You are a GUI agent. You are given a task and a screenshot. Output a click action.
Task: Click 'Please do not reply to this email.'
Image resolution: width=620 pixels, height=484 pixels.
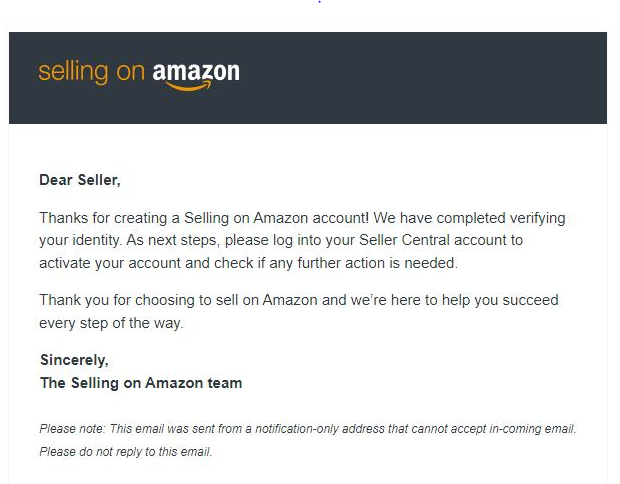pyautogui.click(x=126, y=452)
